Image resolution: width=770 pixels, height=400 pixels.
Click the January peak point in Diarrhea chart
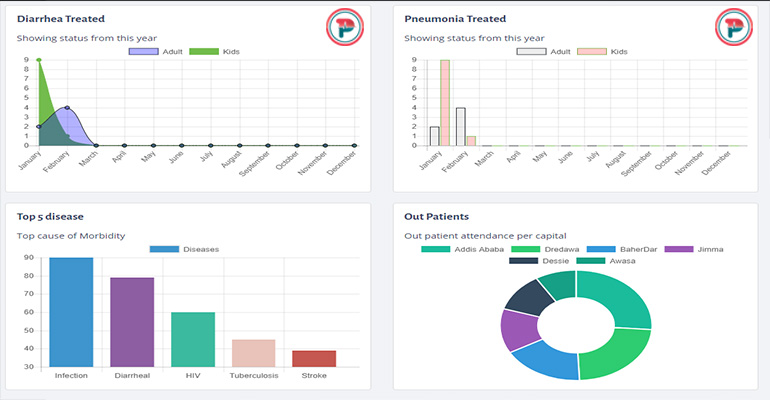point(38,60)
